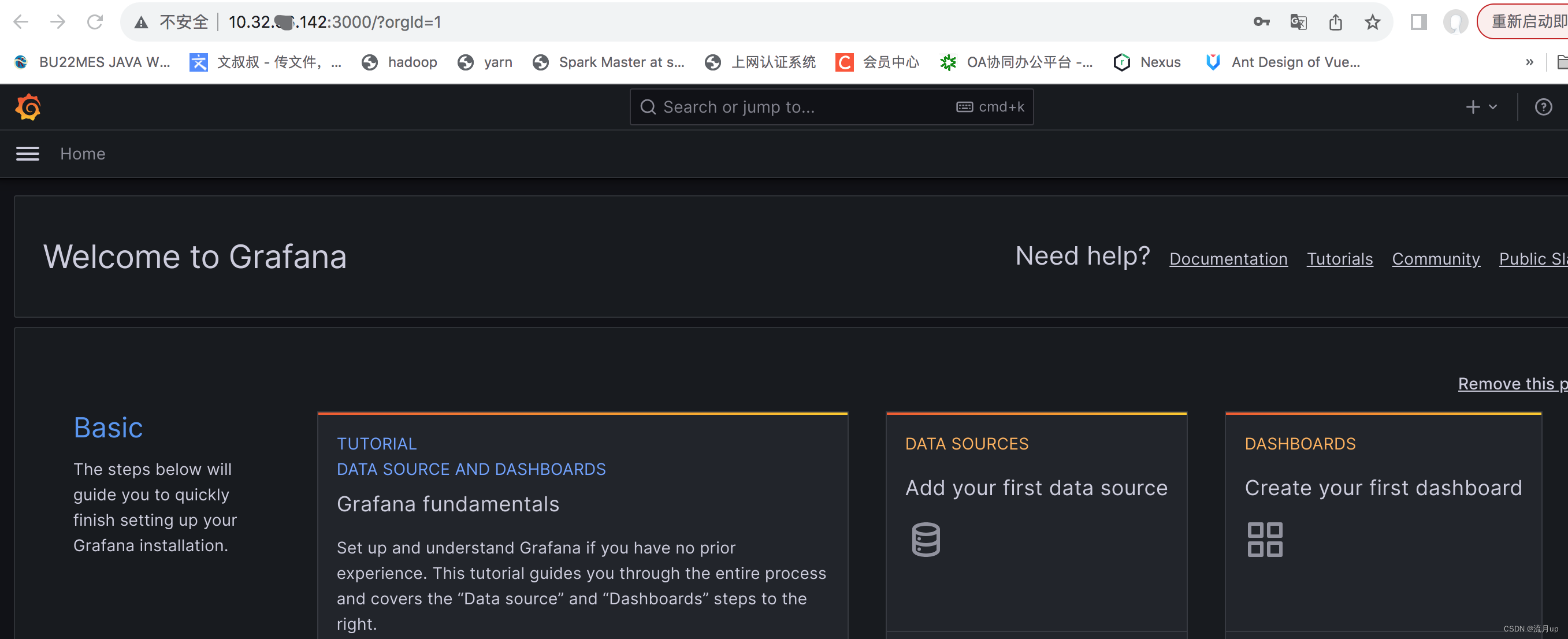This screenshot has height=639, width=1568.
Task: Click in the Search or jump to field
Action: [831, 107]
